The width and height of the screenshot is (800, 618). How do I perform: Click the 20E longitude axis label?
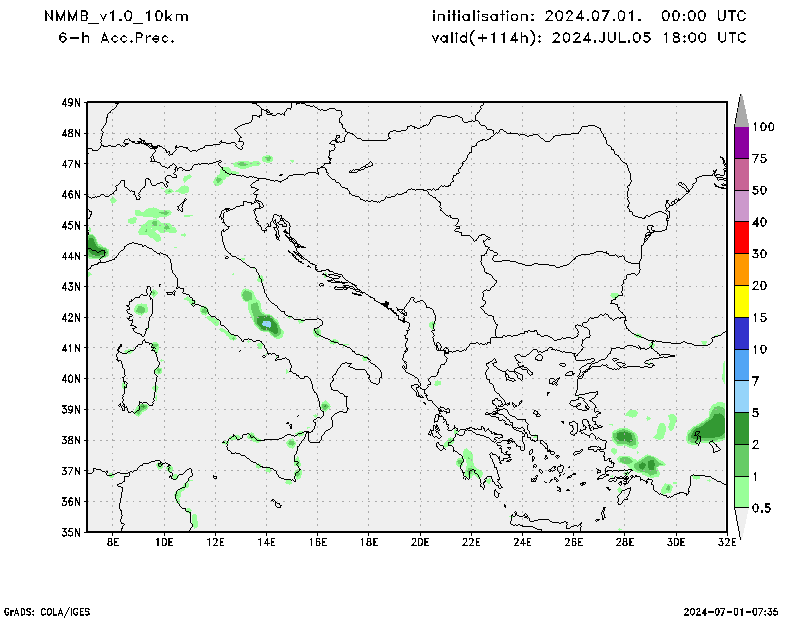point(419,543)
